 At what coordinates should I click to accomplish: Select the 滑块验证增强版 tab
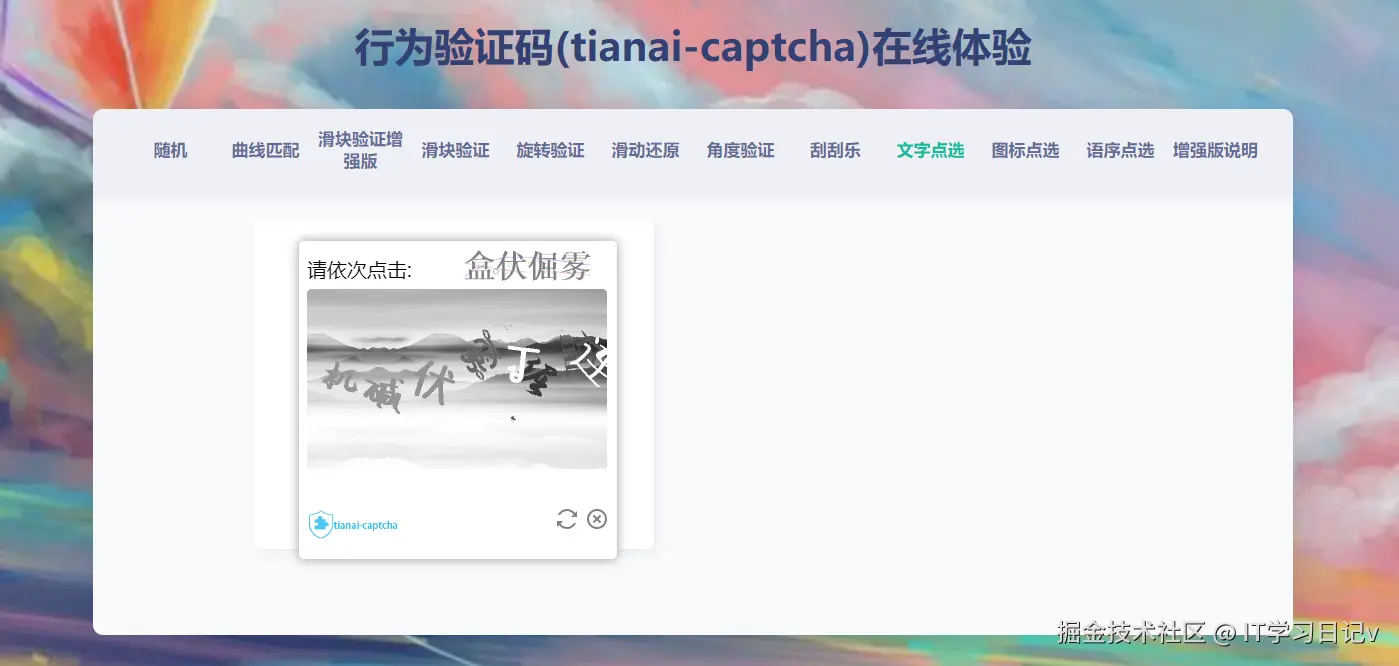point(359,150)
